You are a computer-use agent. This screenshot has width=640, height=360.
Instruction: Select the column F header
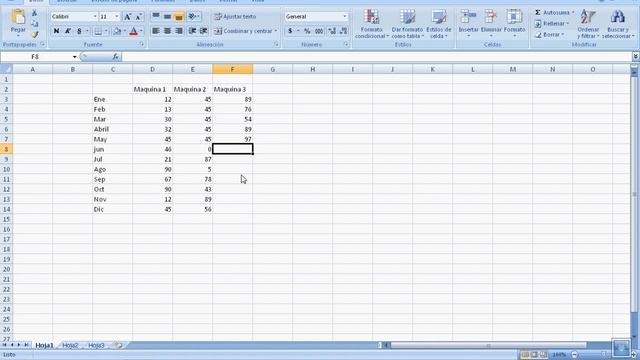pos(232,69)
